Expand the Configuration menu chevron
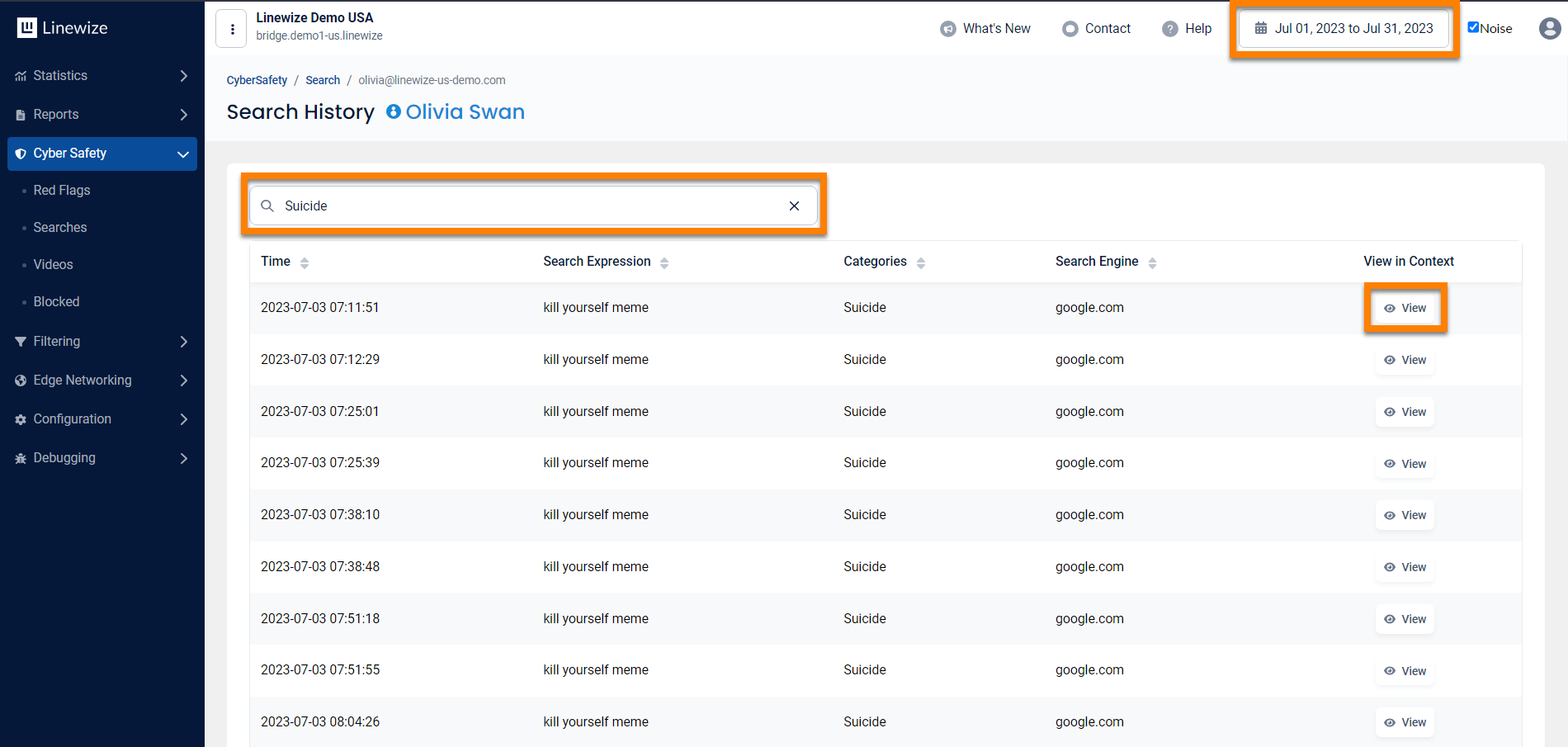Screen dimensions: 1568x747 183,419
